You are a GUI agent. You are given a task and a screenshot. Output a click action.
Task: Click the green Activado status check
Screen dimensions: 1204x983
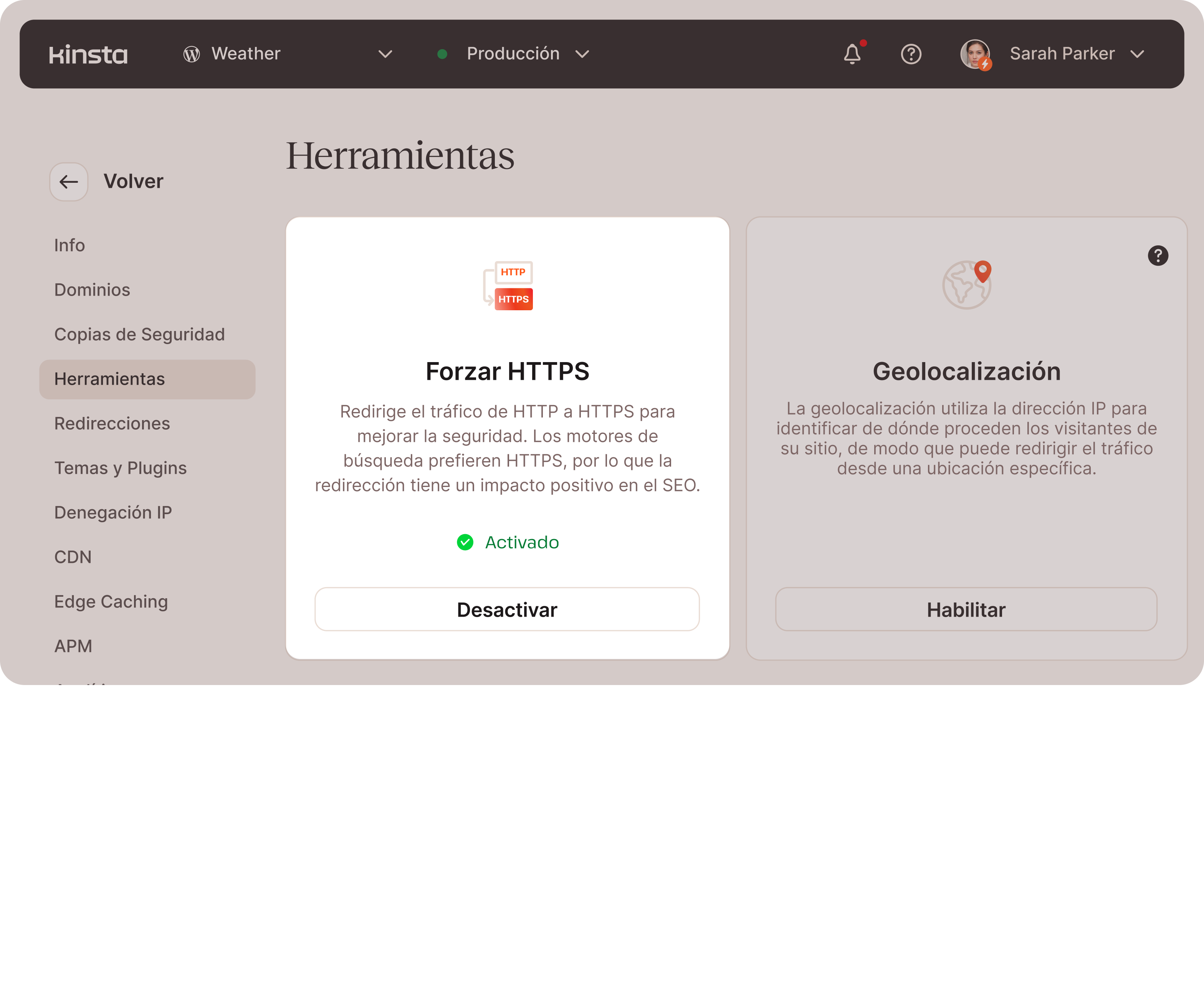[465, 543]
